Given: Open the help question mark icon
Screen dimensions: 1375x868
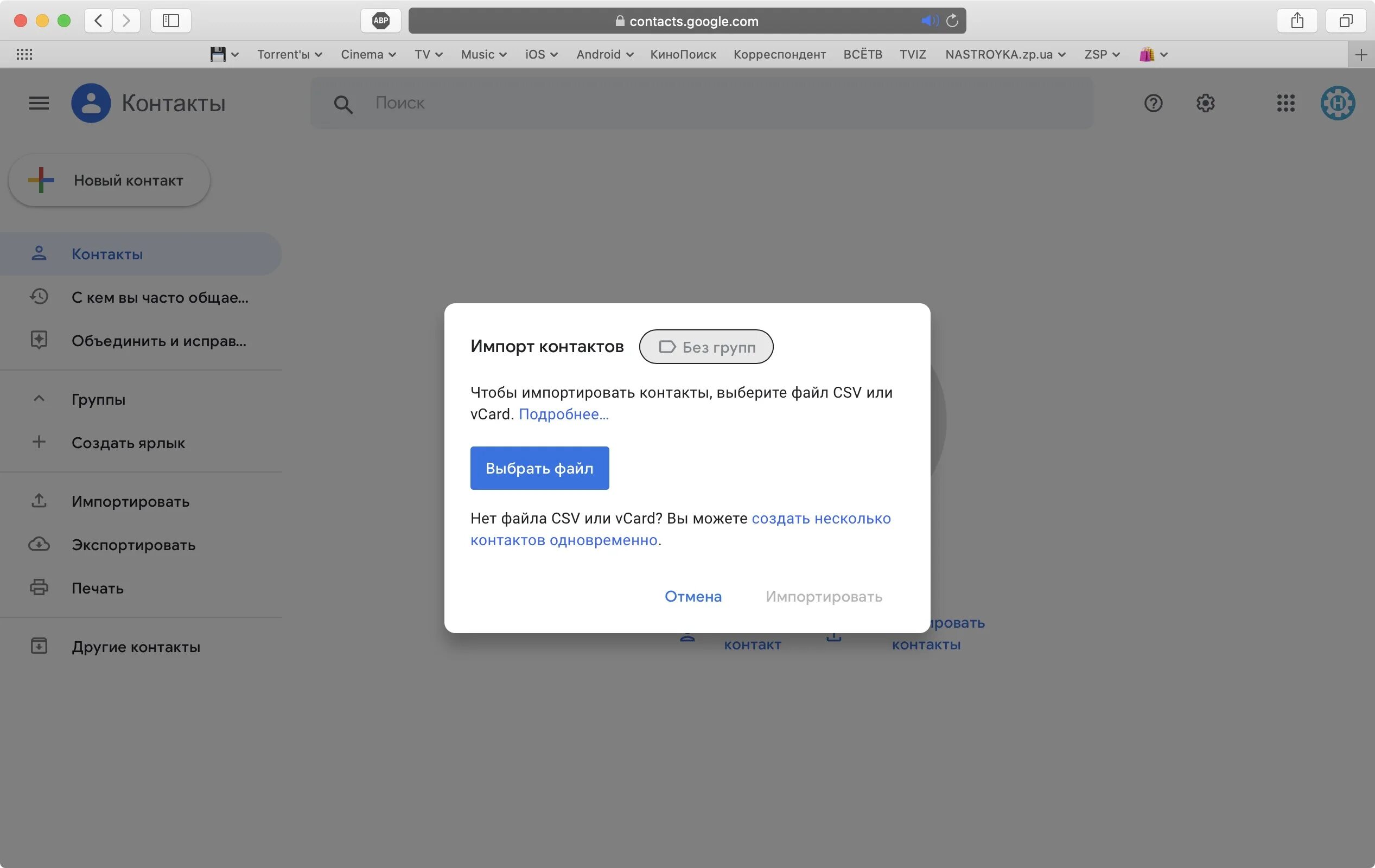Looking at the screenshot, I should tap(1153, 104).
